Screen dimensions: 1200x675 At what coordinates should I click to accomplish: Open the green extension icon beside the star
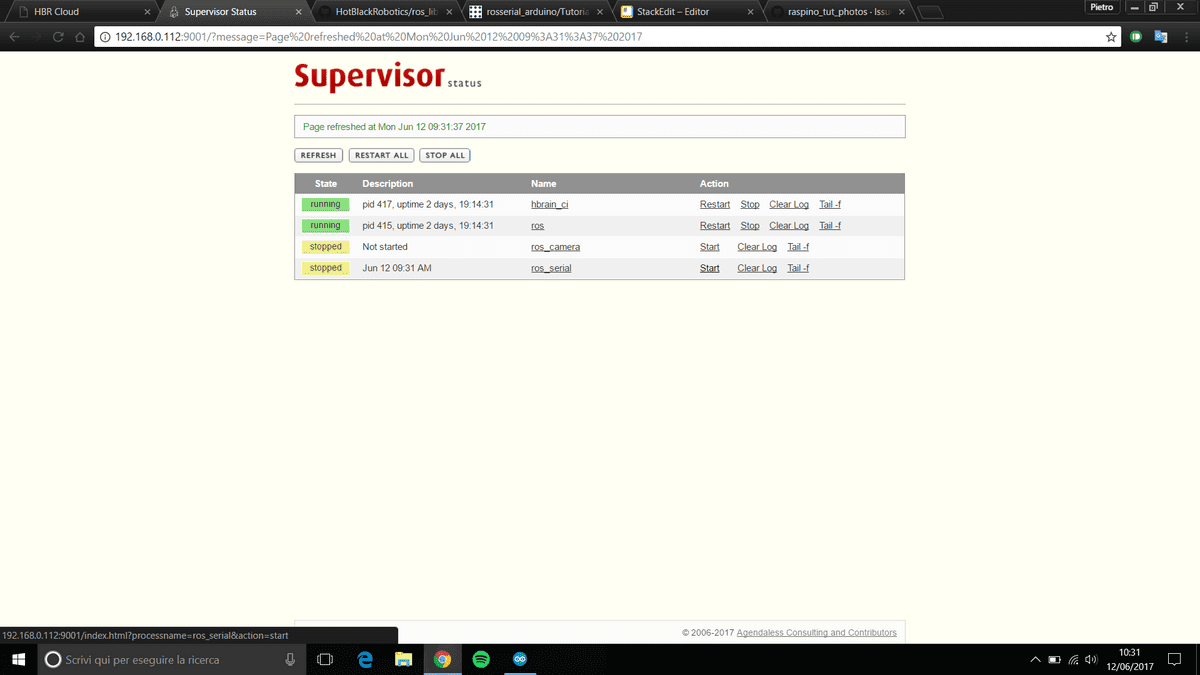coord(1137,36)
